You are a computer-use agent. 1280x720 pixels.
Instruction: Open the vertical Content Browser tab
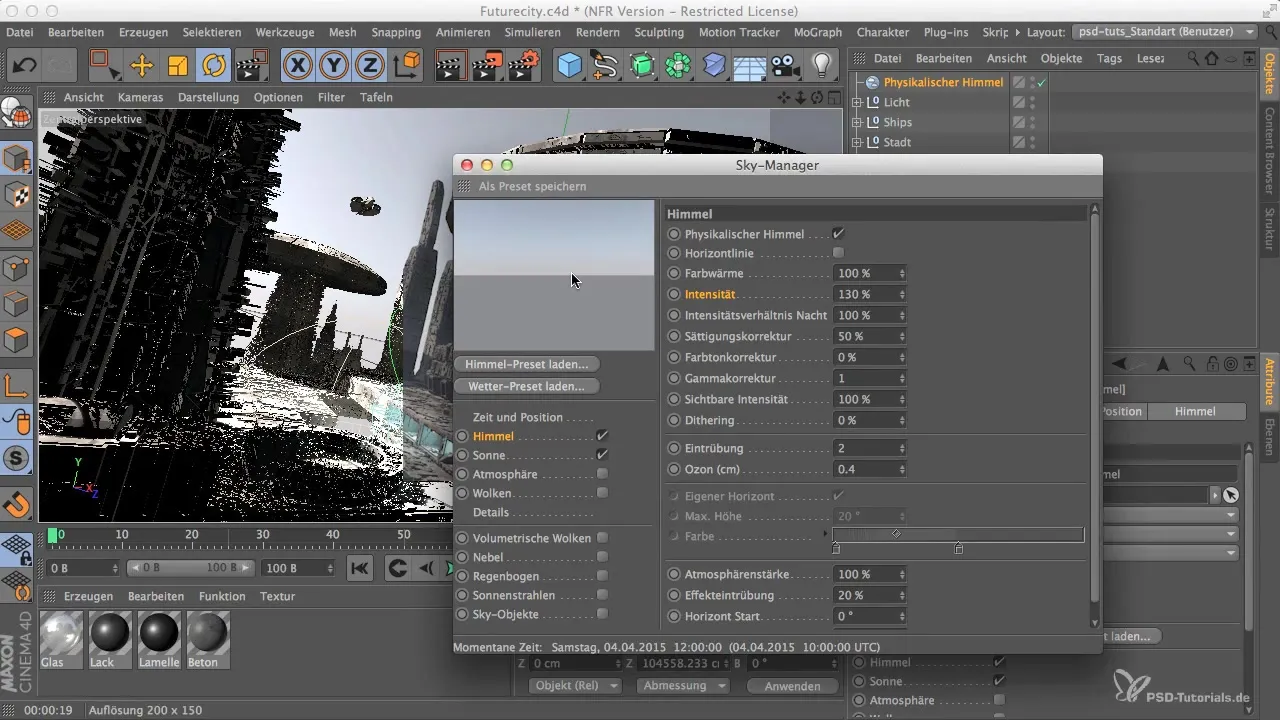pyautogui.click(x=1270, y=149)
